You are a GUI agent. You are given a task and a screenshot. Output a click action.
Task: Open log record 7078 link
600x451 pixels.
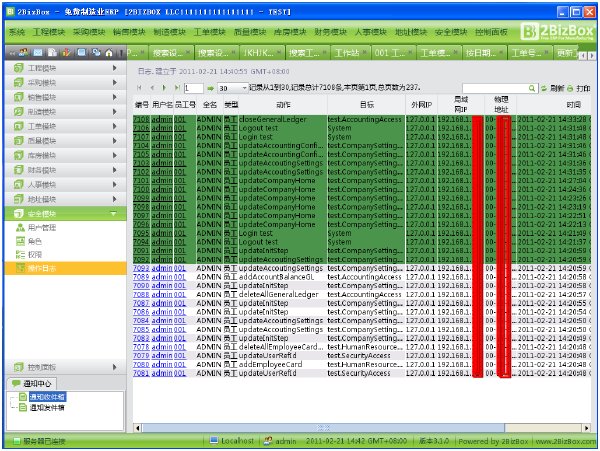coord(141,347)
